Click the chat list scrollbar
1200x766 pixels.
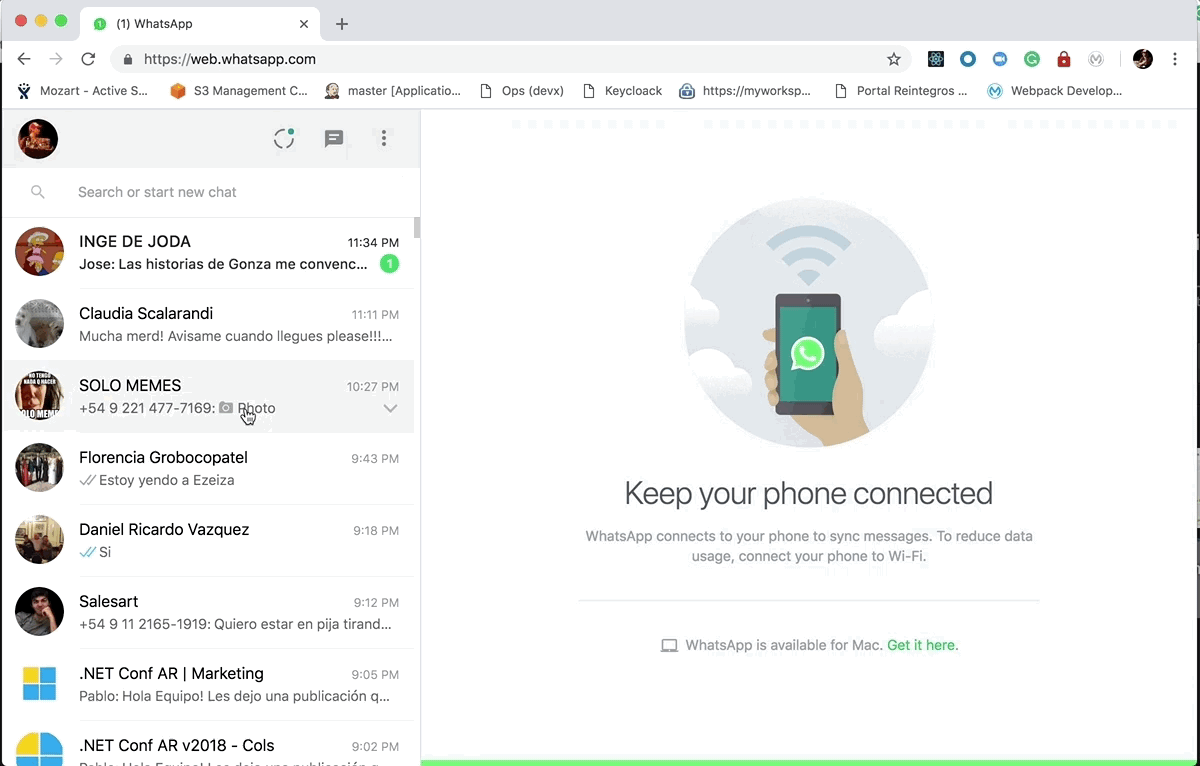click(x=417, y=228)
